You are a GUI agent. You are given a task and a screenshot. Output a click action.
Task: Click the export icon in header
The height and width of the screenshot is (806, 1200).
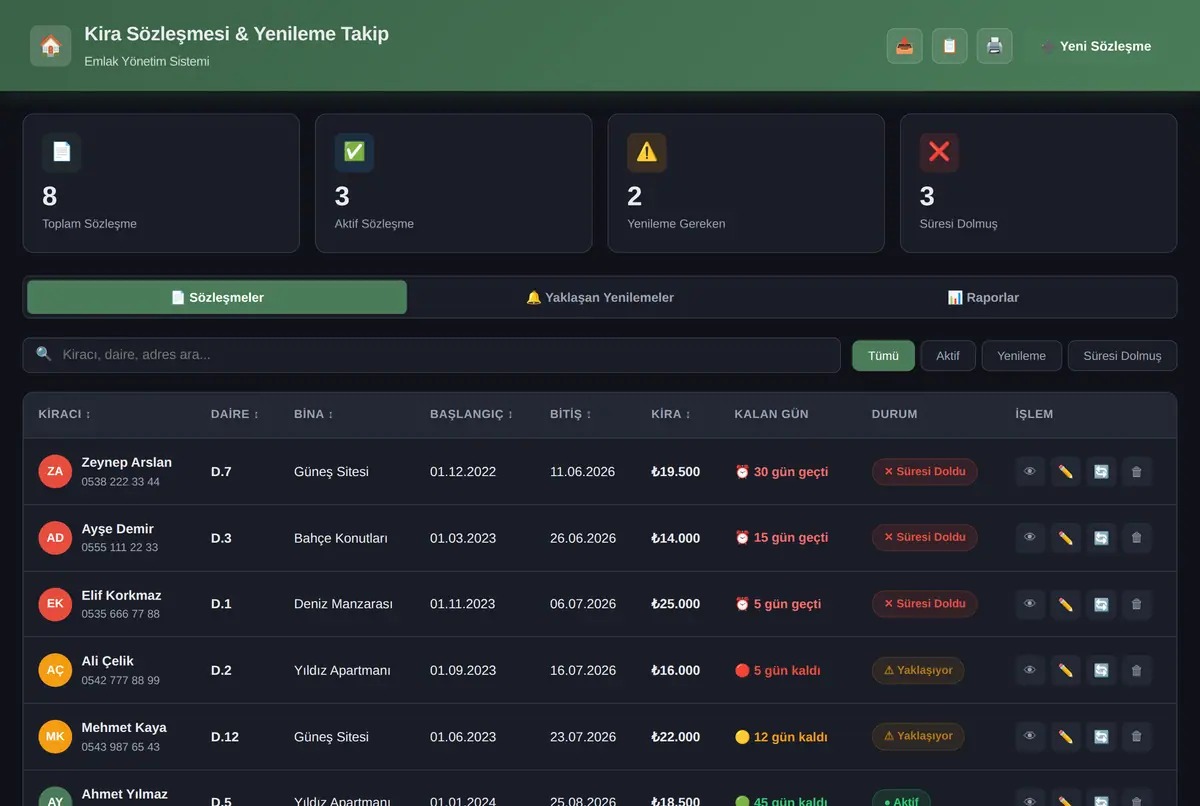pyautogui.click(x=904, y=46)
